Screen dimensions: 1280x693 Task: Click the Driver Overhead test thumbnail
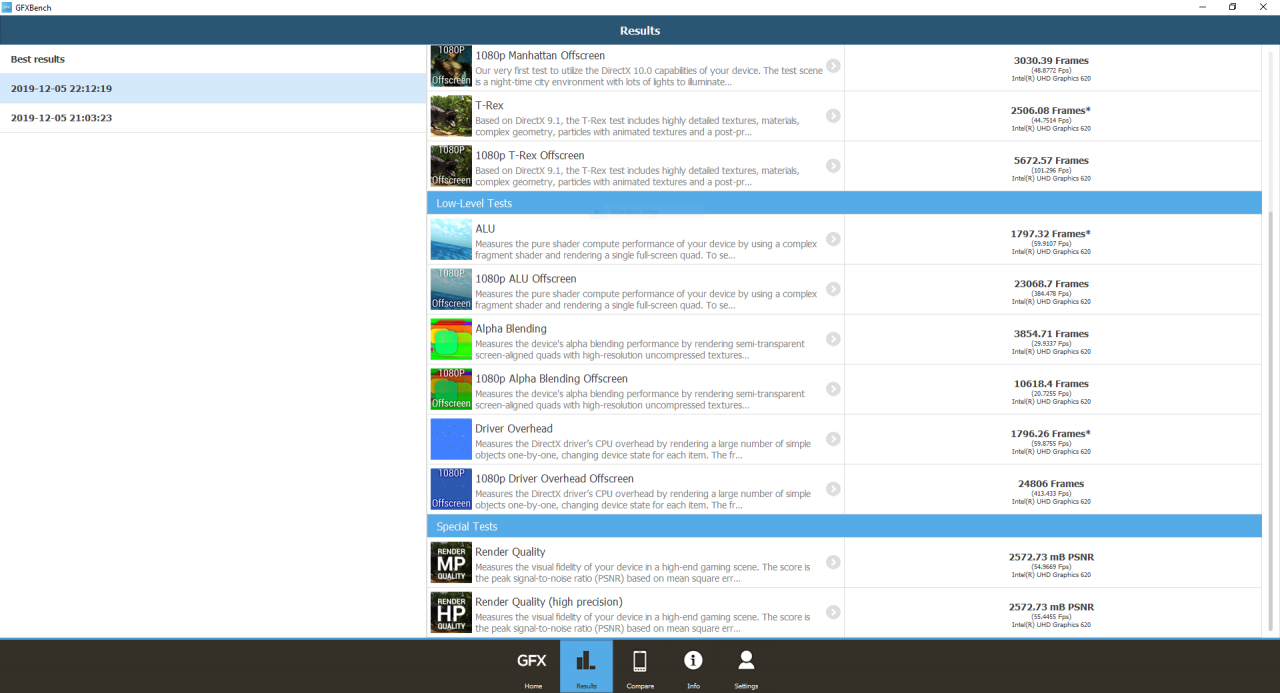tap(451, 439)
